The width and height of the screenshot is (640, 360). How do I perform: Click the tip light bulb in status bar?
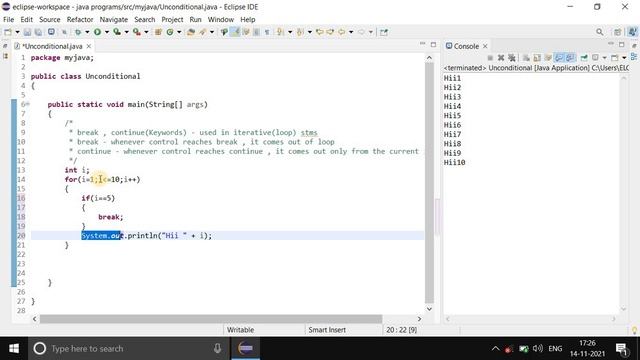(x=634, y=330)
